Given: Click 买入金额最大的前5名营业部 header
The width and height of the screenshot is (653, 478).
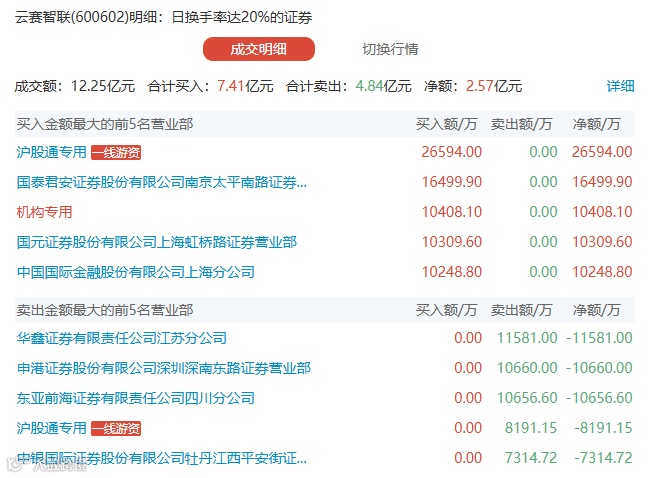Looking at the screenshot, I should tap(105, 124).
